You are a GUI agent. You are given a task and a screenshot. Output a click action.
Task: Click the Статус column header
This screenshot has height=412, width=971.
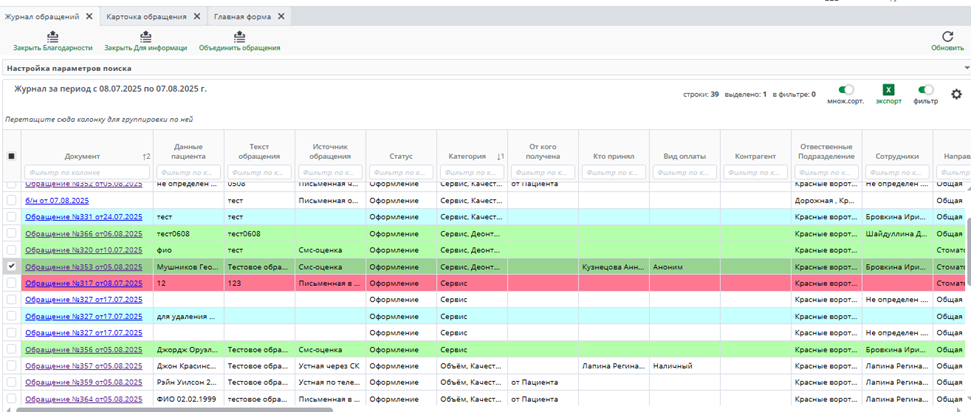pos(401,157)
